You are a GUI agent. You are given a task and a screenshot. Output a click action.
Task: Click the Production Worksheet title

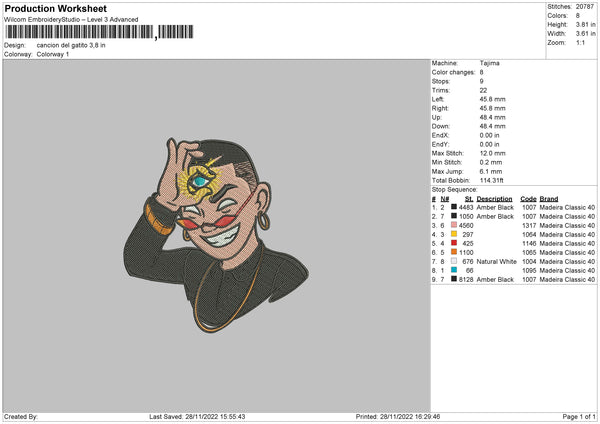(55, 8)
